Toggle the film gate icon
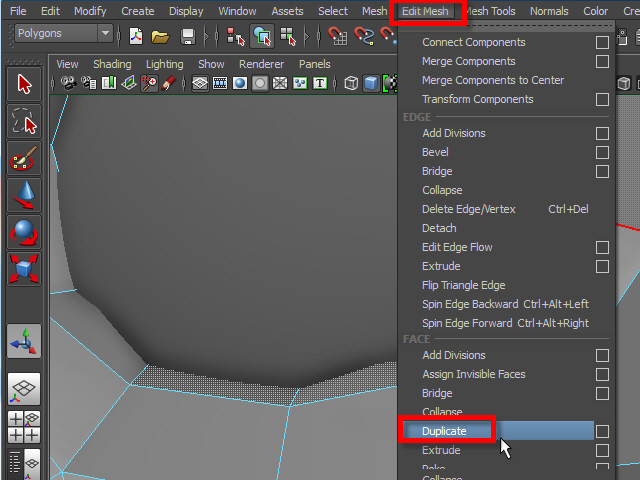640x480 pixels. click(x=220, y=83)
